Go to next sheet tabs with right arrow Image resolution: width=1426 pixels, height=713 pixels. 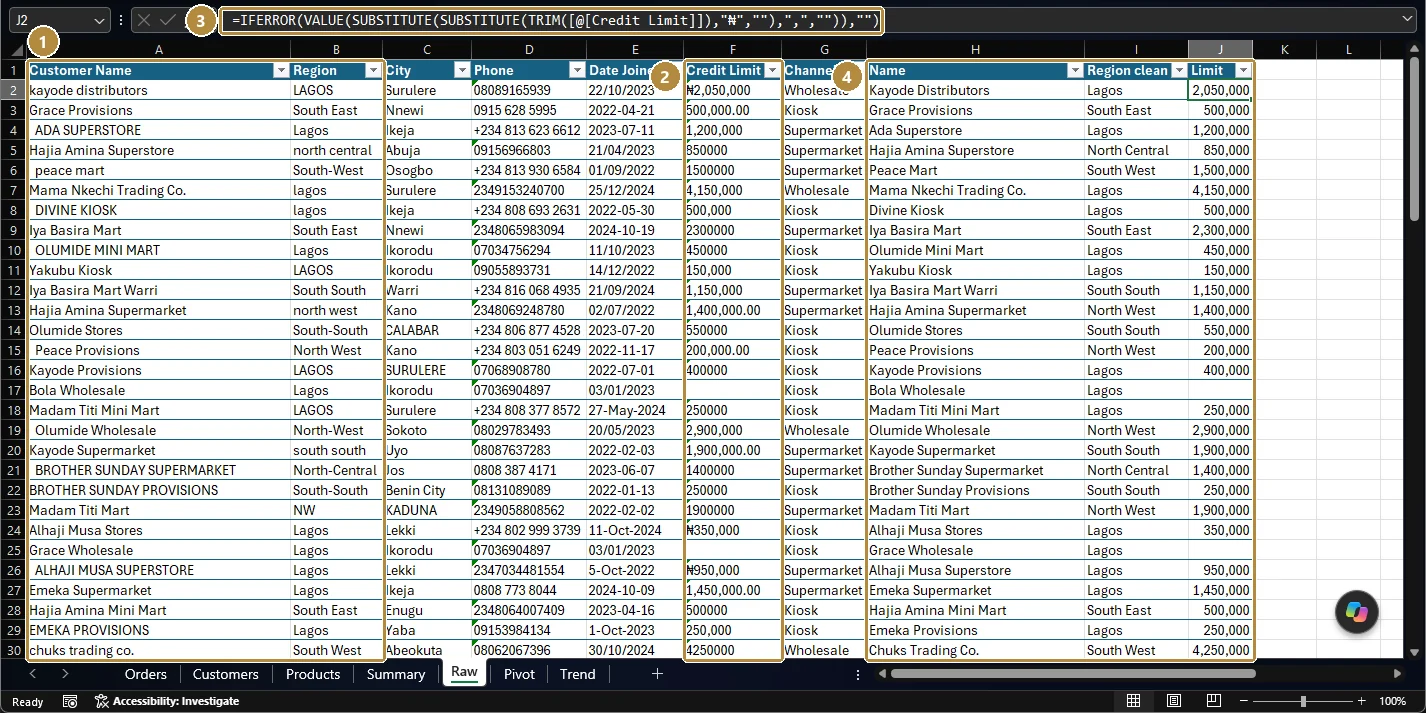65,674
